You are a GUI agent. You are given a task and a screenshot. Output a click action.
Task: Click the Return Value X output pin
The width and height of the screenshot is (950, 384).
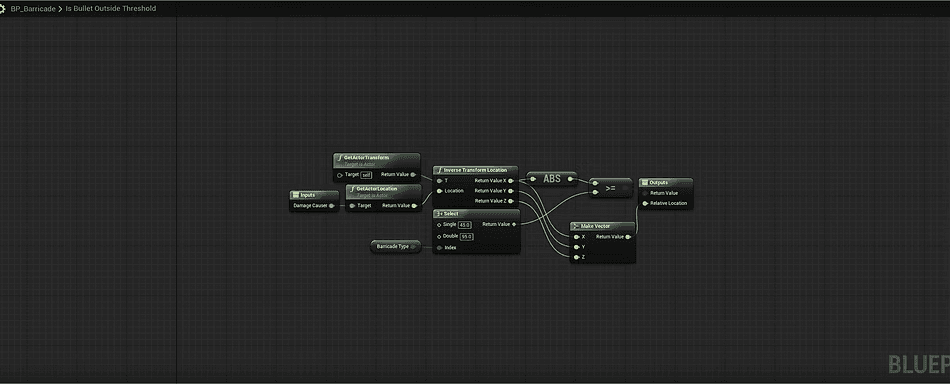click(511, 180)
